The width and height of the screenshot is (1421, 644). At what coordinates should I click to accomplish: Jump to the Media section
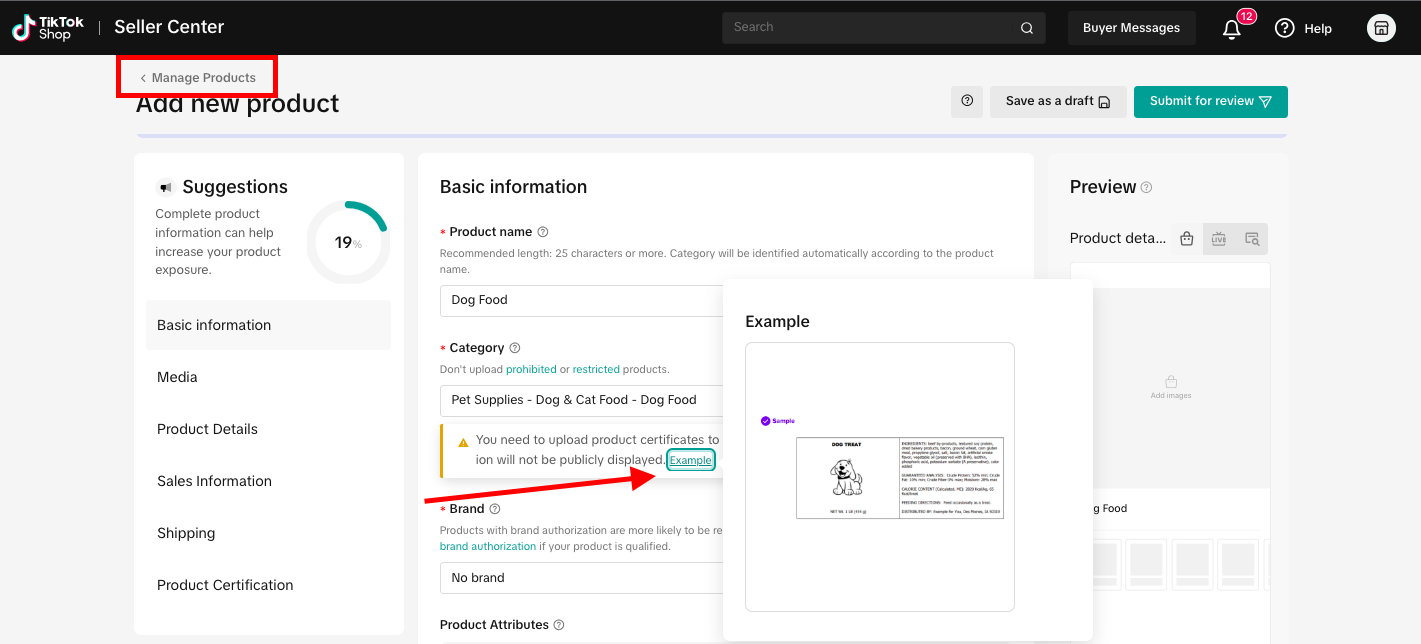[177, 377]
